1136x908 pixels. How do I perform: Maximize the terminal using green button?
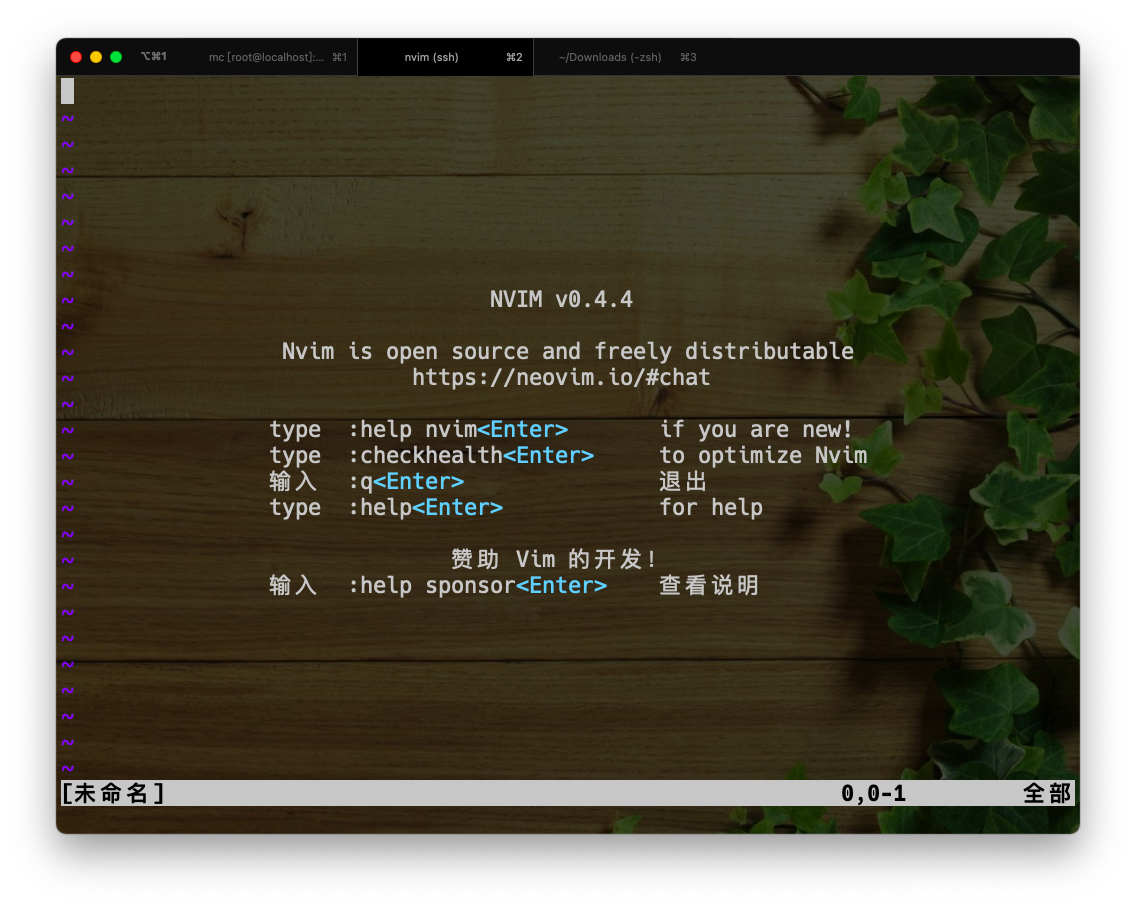point(116,57)
